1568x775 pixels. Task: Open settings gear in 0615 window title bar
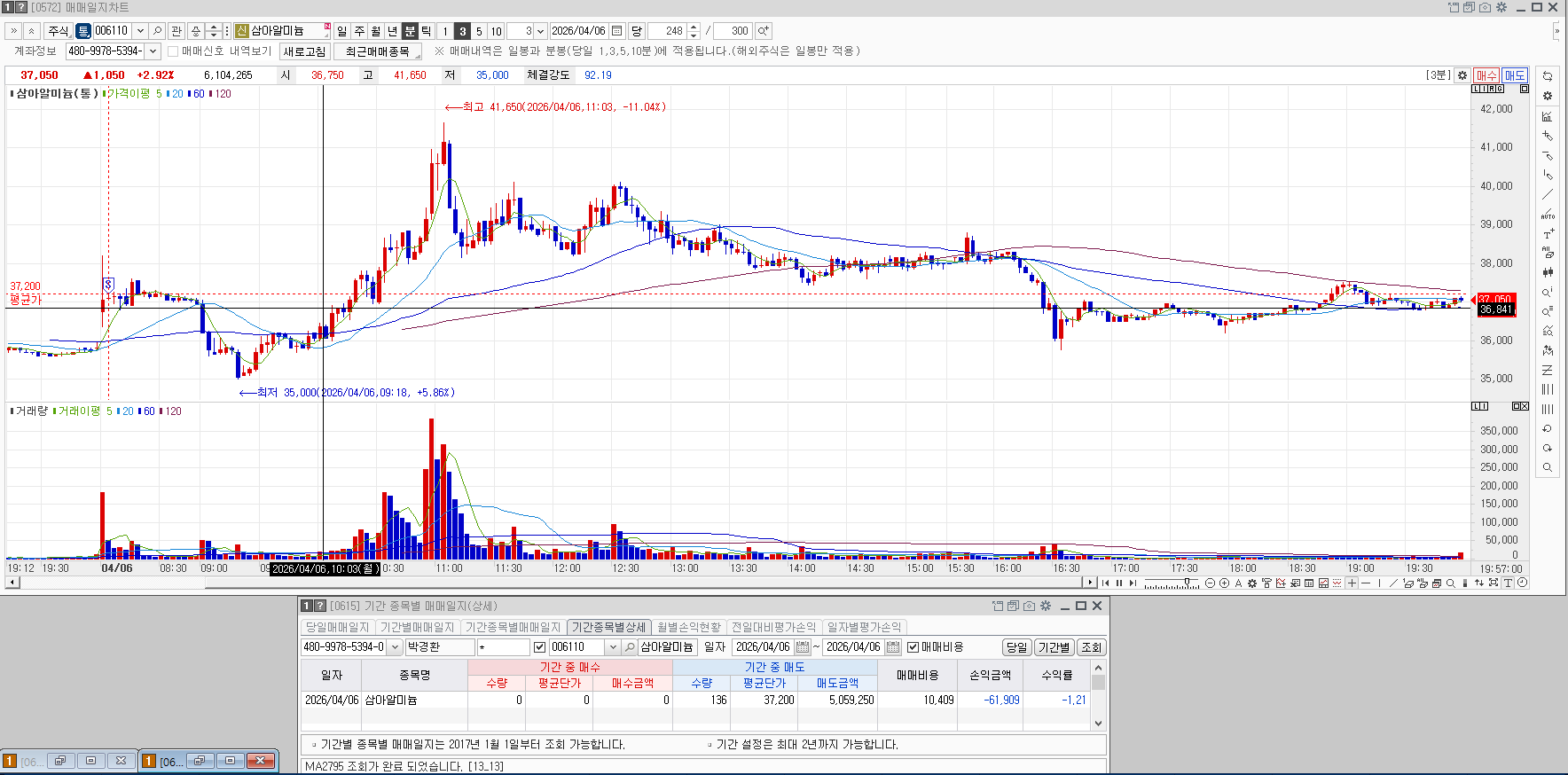coord(1046,606)
